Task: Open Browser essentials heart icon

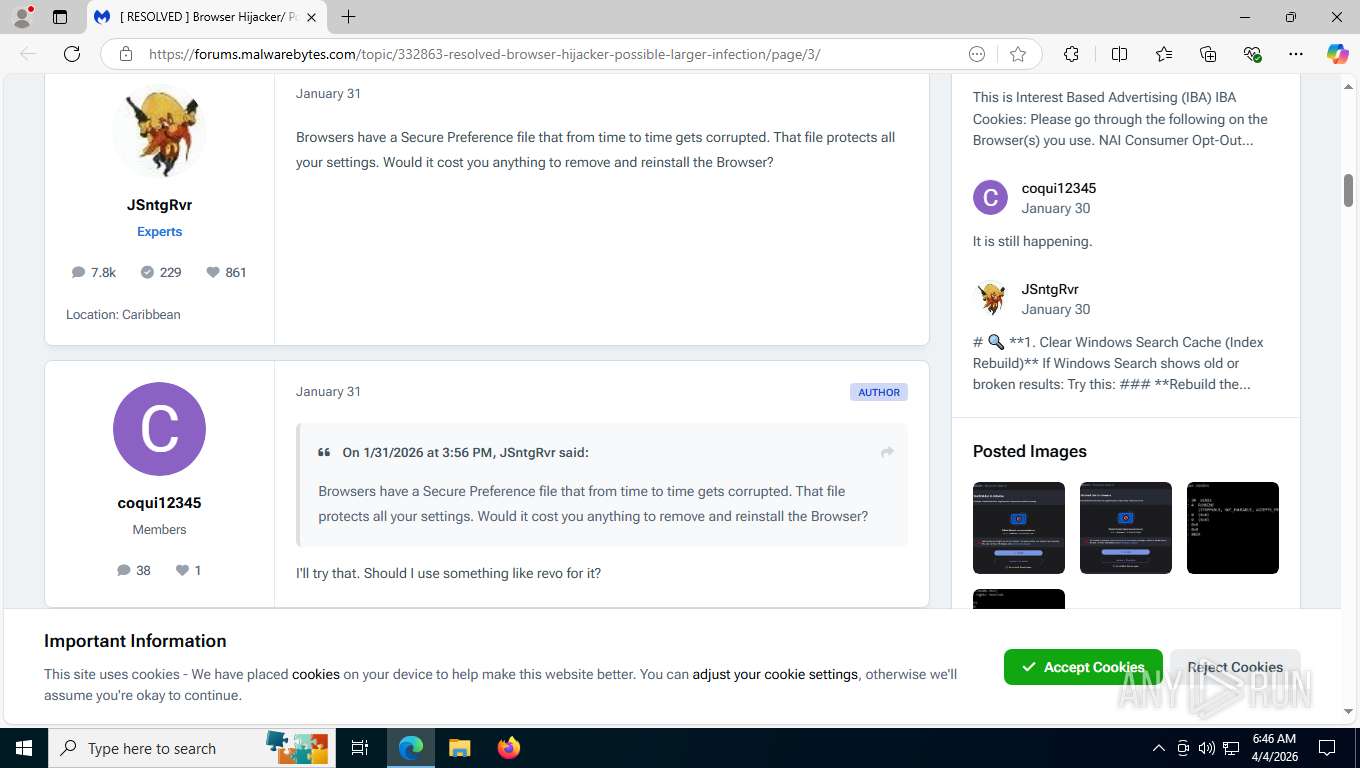Action: click(1252, 54)
